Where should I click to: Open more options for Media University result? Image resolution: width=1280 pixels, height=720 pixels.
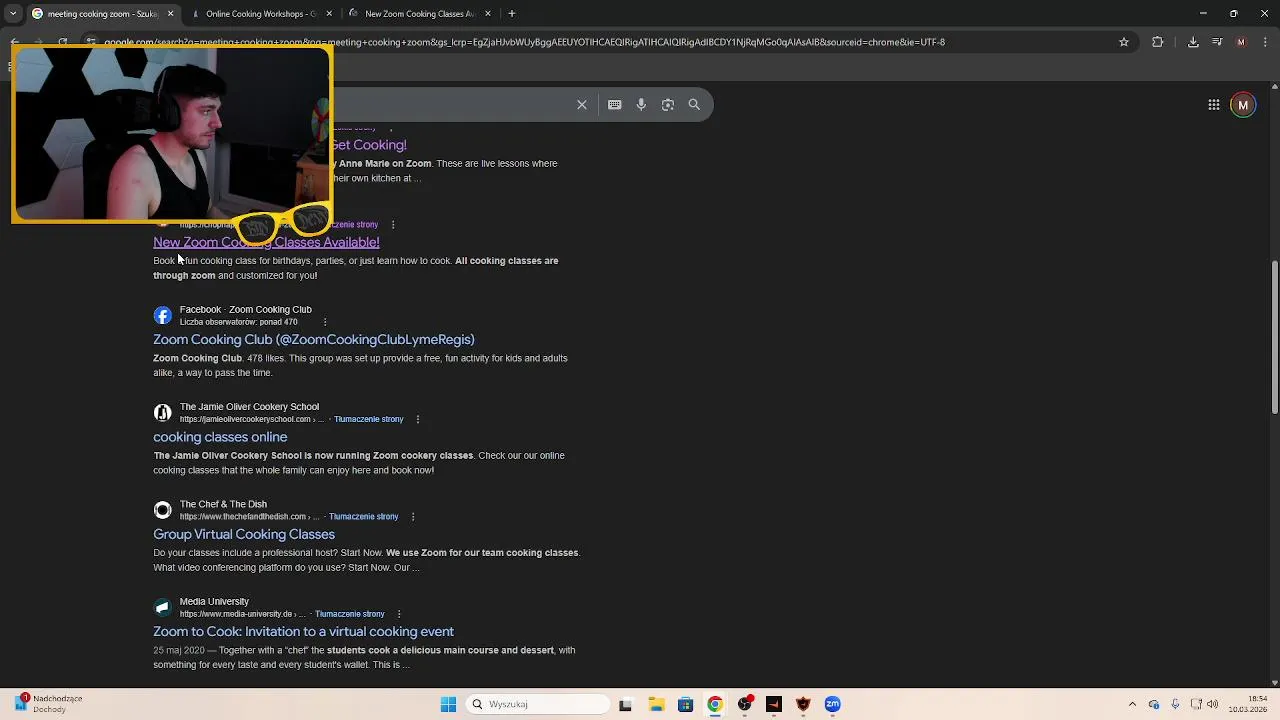click(398, 614)
